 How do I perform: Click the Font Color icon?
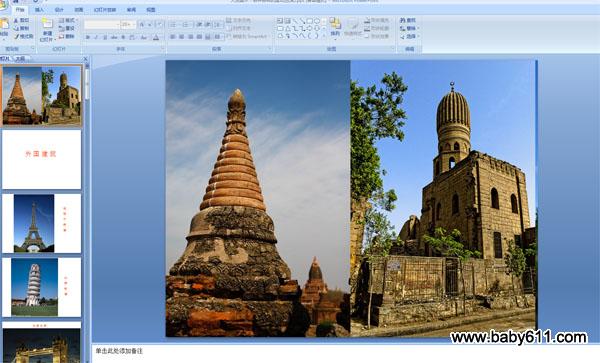tap(156, 37)
